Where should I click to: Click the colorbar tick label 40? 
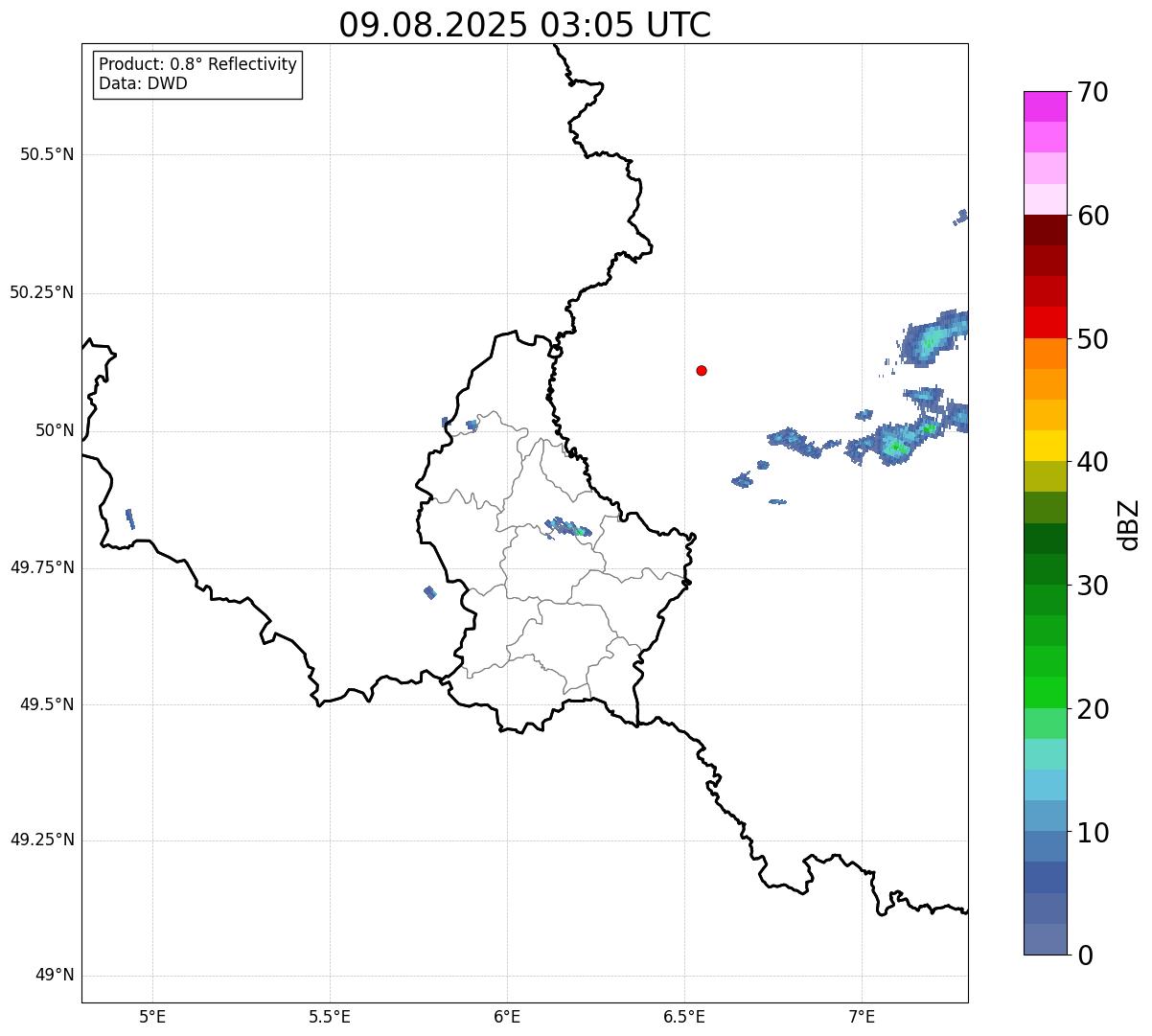pyautogui.click(x=1093, y=462)
